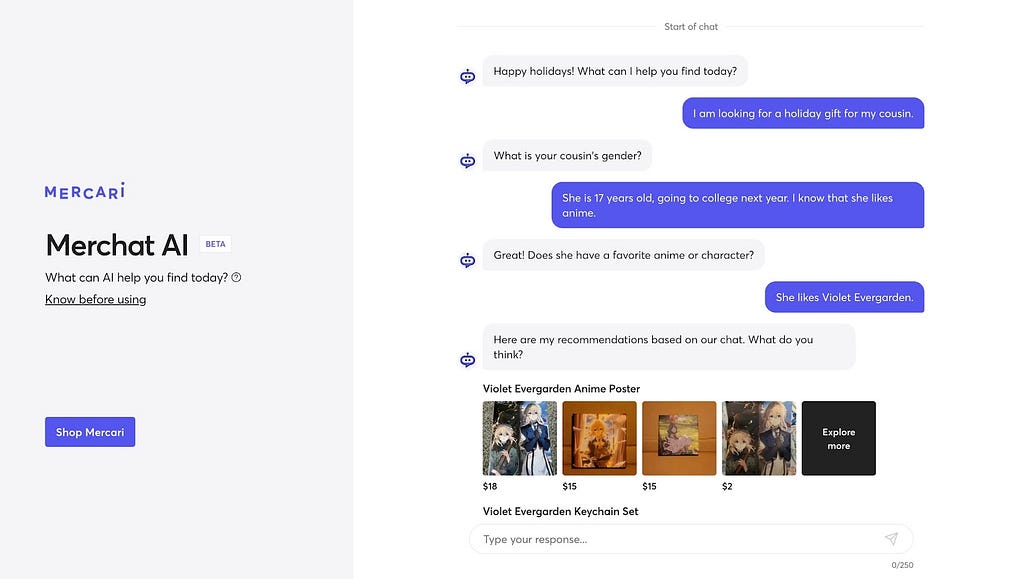Open the $18 Violet Evergarden poster thumbnail

click(520, 438)
